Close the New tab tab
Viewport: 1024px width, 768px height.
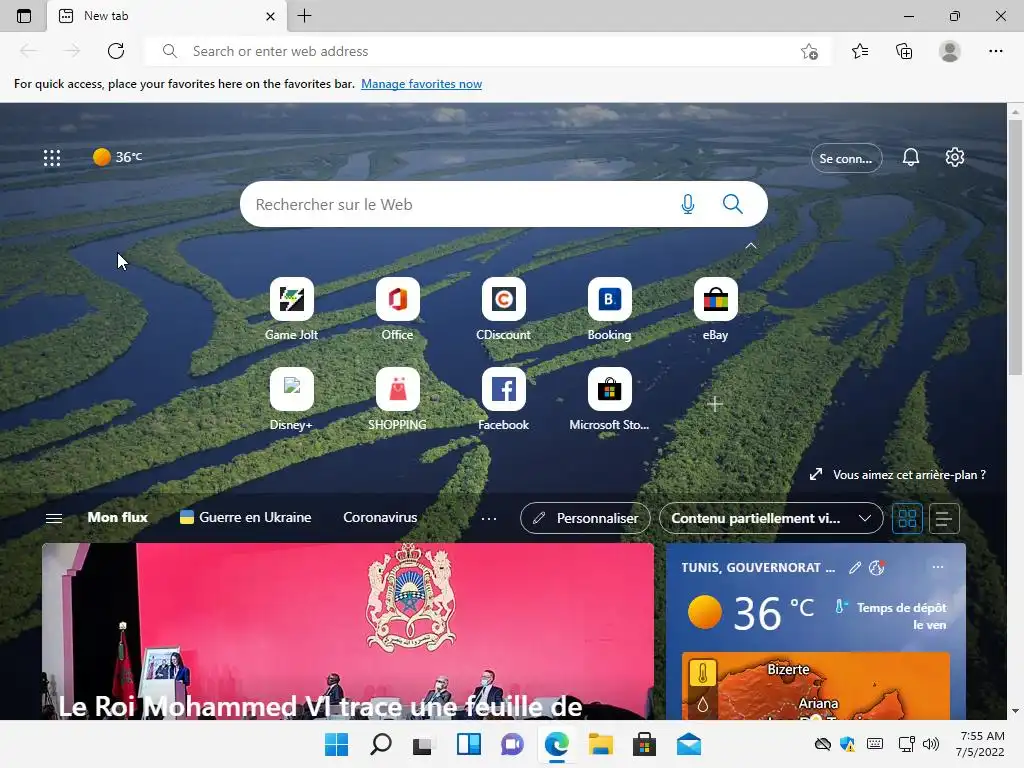click(x=270, y=16)
